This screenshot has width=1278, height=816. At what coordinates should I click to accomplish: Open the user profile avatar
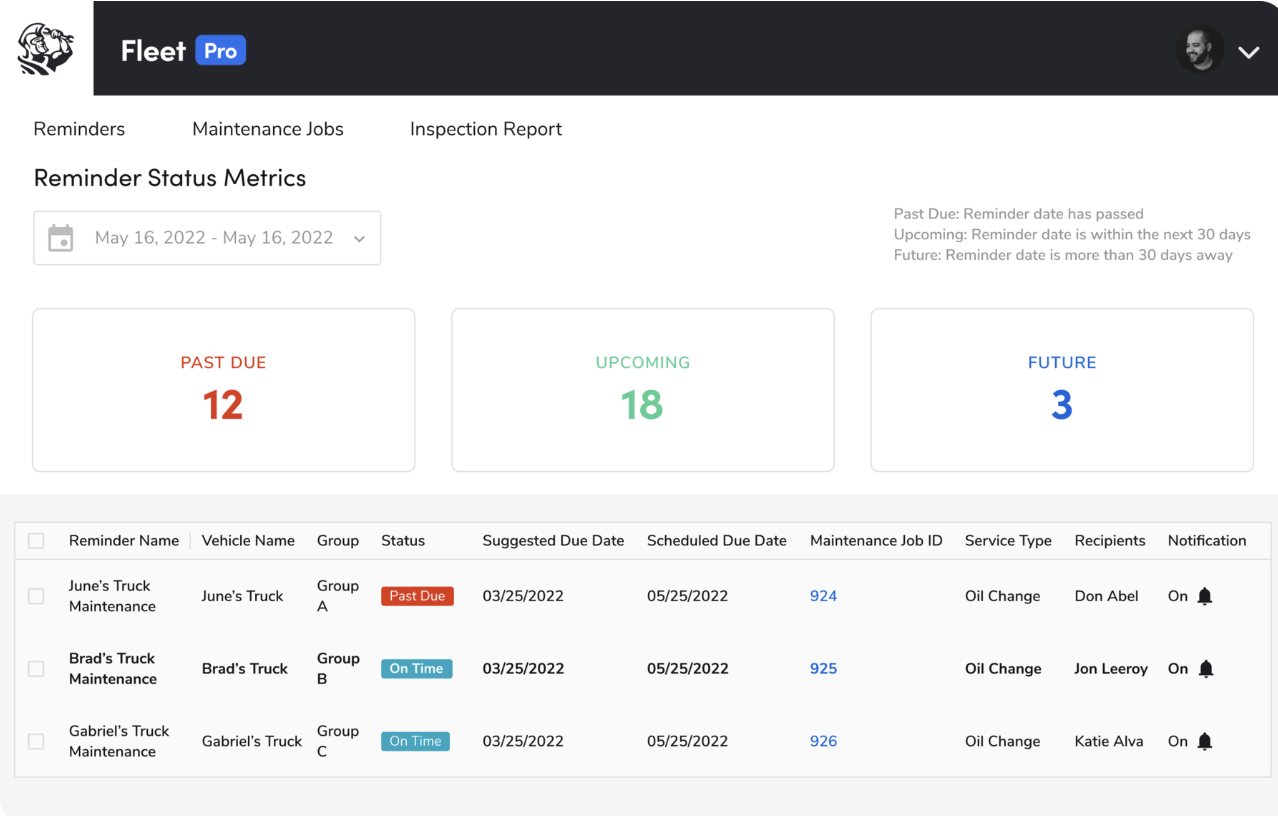(x=1200, y=49)
